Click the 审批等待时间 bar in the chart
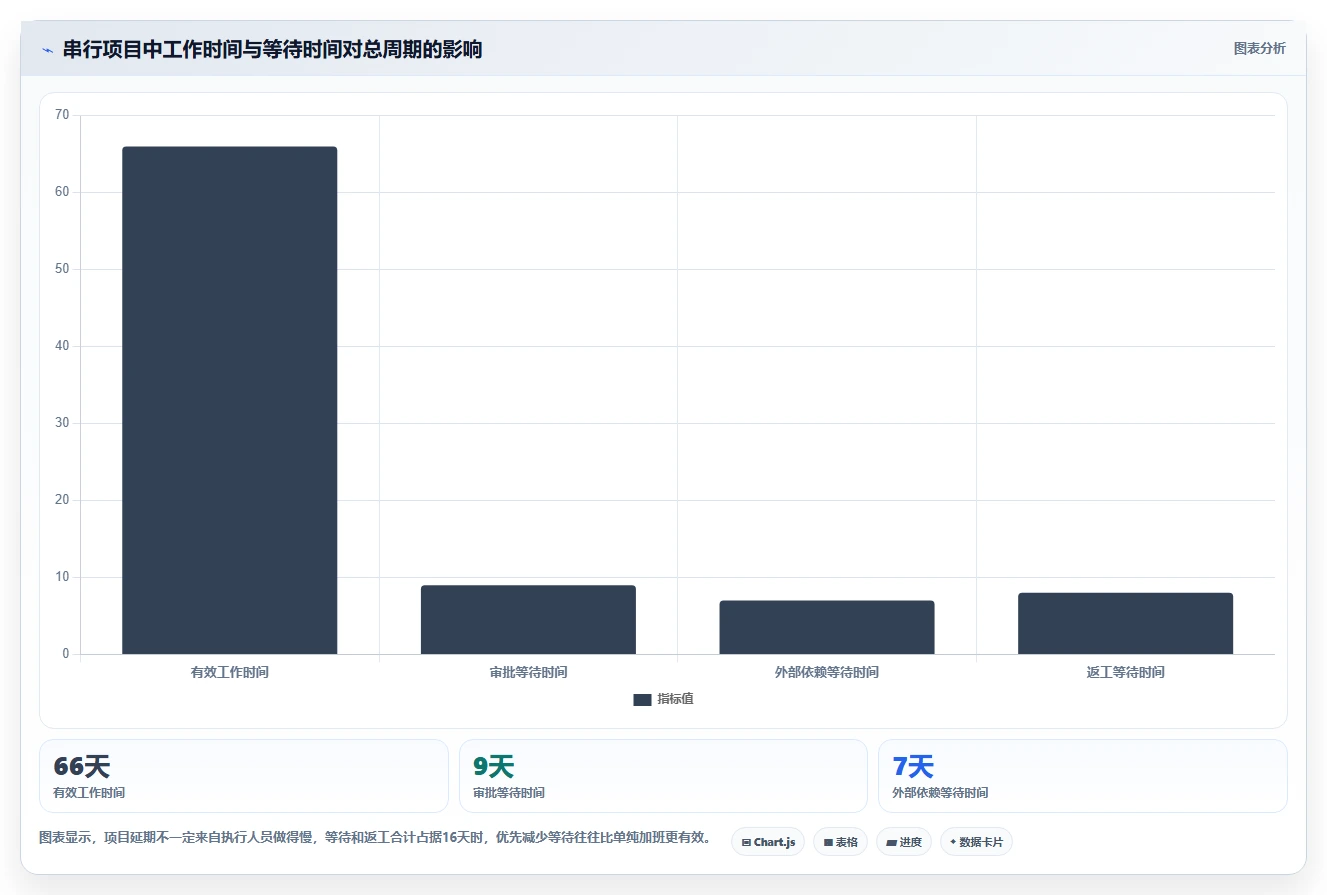This screenshot has width=1327, height=895. click(528, 620)
